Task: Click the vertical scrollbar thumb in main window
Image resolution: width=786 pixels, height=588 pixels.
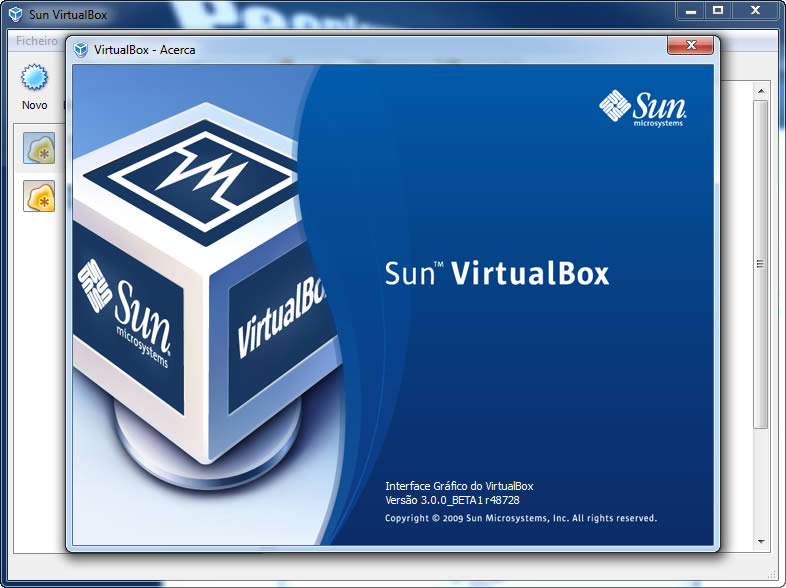Action: click(761, 264)
